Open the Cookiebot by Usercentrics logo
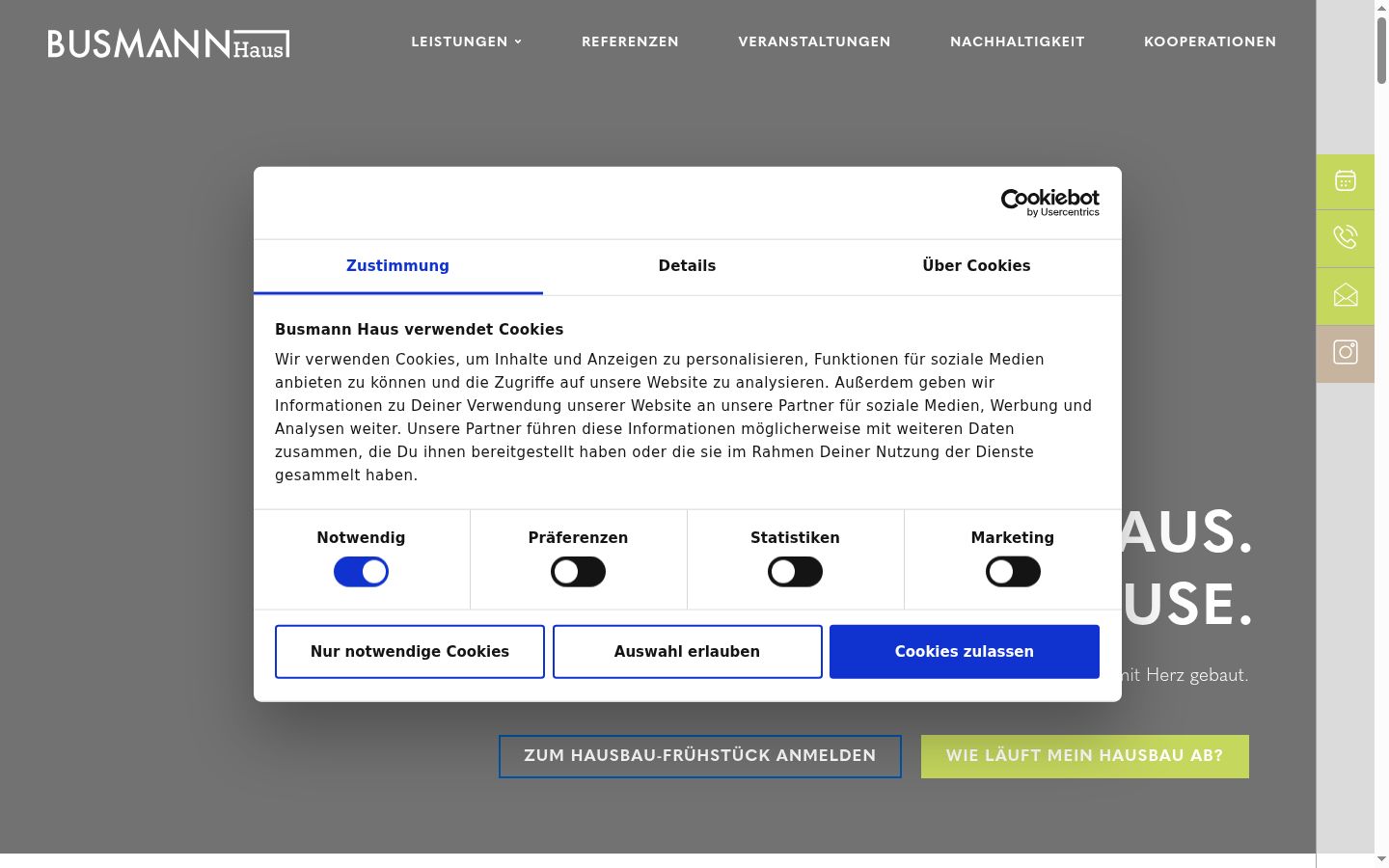1389x868 pixels. [x=1049, y=203]
